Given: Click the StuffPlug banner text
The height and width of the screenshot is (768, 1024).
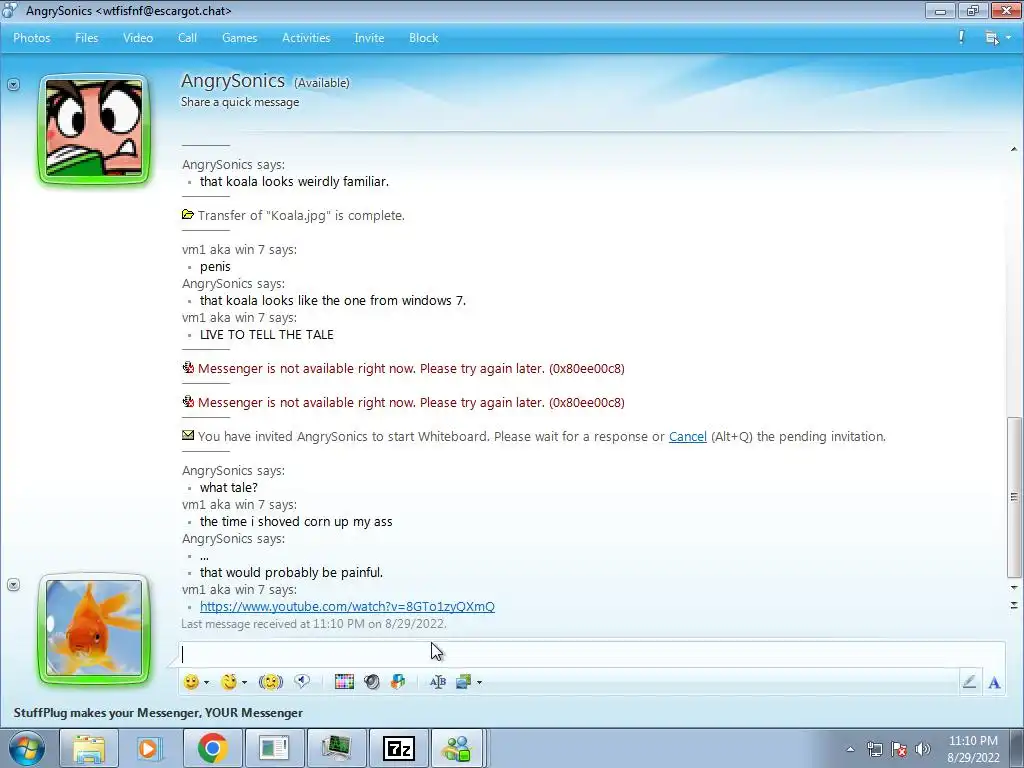Looking at the screenshot, I should click(x=158, y=712).
